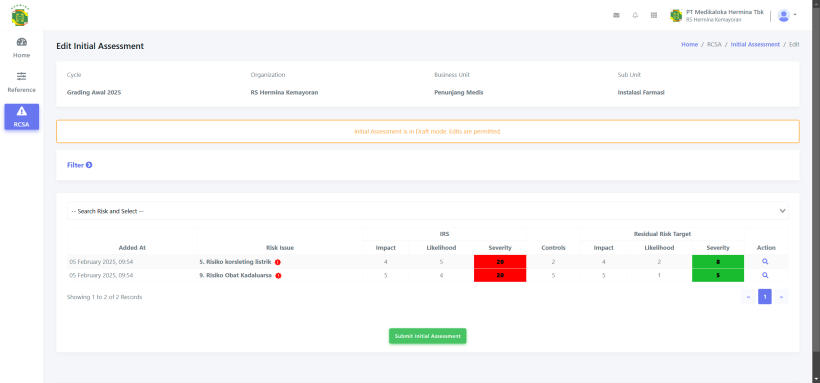The height and width of the screenshot is (383, 820).
Task: Click green residual severity cell showing 8
Action: (x=718, y=262)
